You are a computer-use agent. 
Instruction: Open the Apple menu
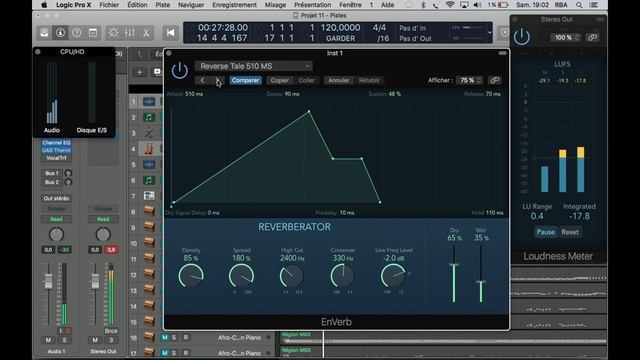(44, 5)
